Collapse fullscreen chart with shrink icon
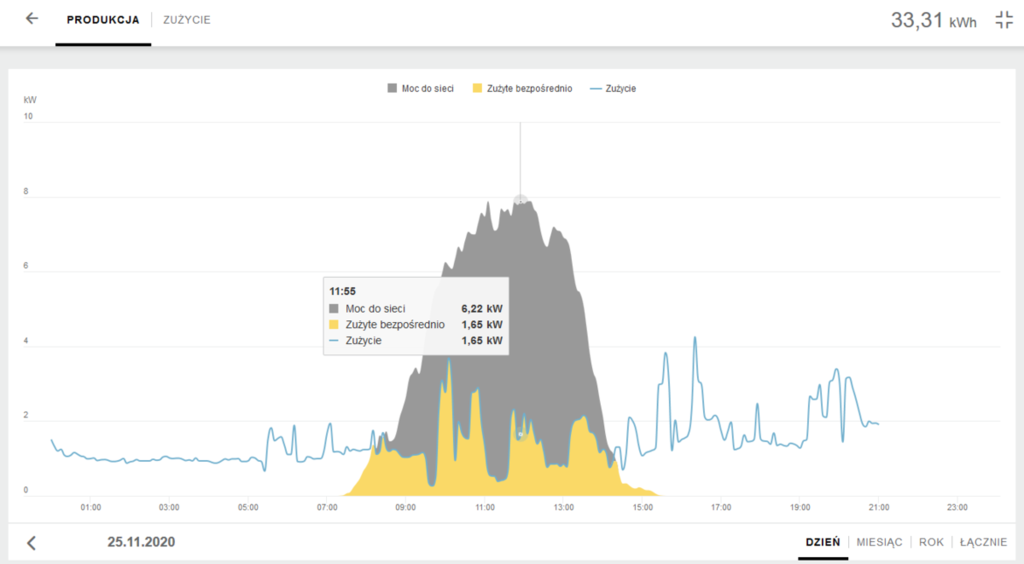1024x564 pixels. tap(1004, 20)
